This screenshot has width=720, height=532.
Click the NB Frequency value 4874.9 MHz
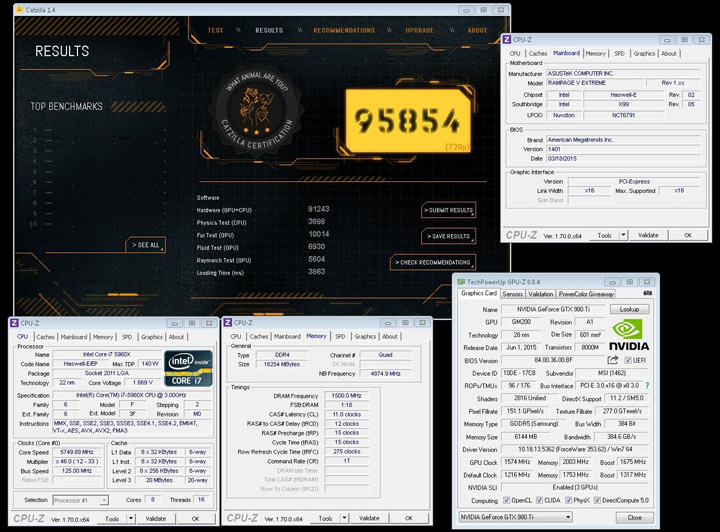point(385,374)
